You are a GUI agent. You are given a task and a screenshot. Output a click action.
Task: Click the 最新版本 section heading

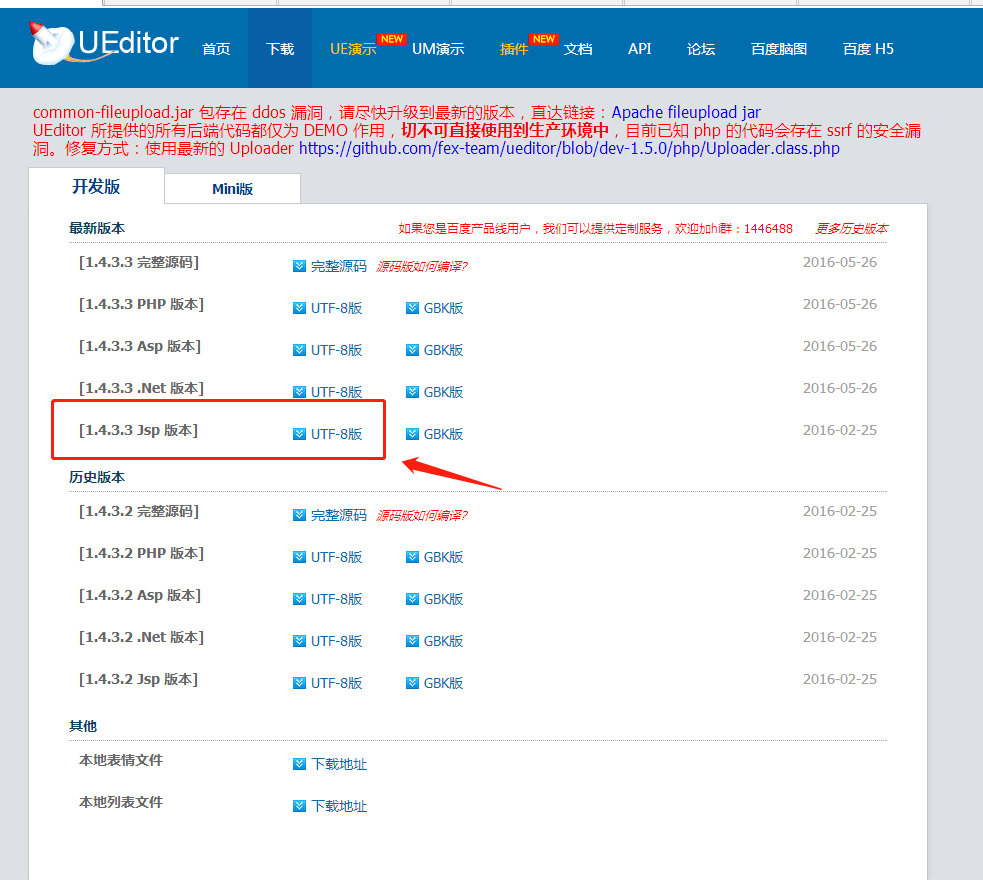(97, 228)
